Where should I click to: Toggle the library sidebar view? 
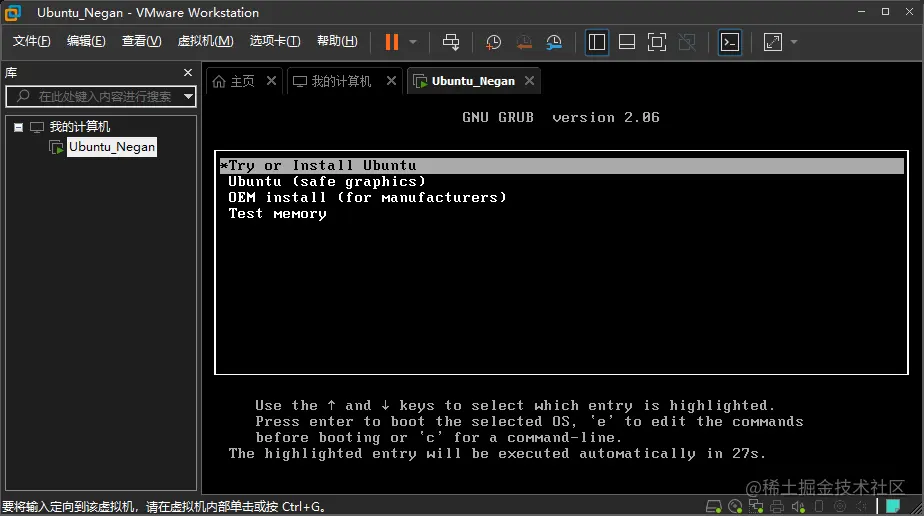click(596, 42)
